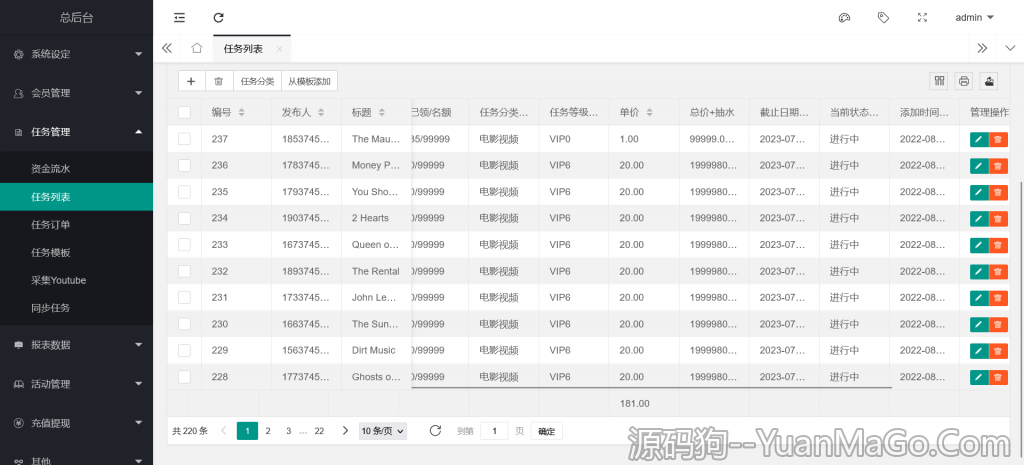Open 任务模板 in sidebar
1024x465 pixels.
(x=76, y=252)
